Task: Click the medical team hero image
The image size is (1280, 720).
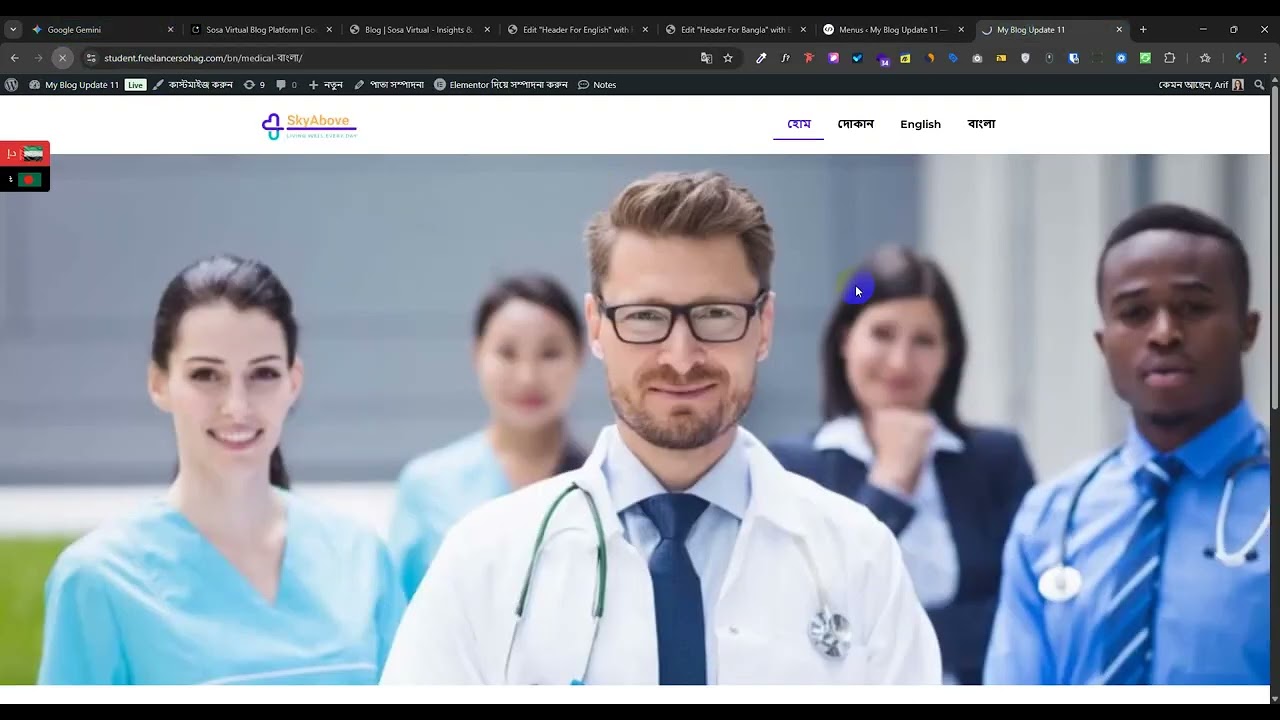Action: 635,420
